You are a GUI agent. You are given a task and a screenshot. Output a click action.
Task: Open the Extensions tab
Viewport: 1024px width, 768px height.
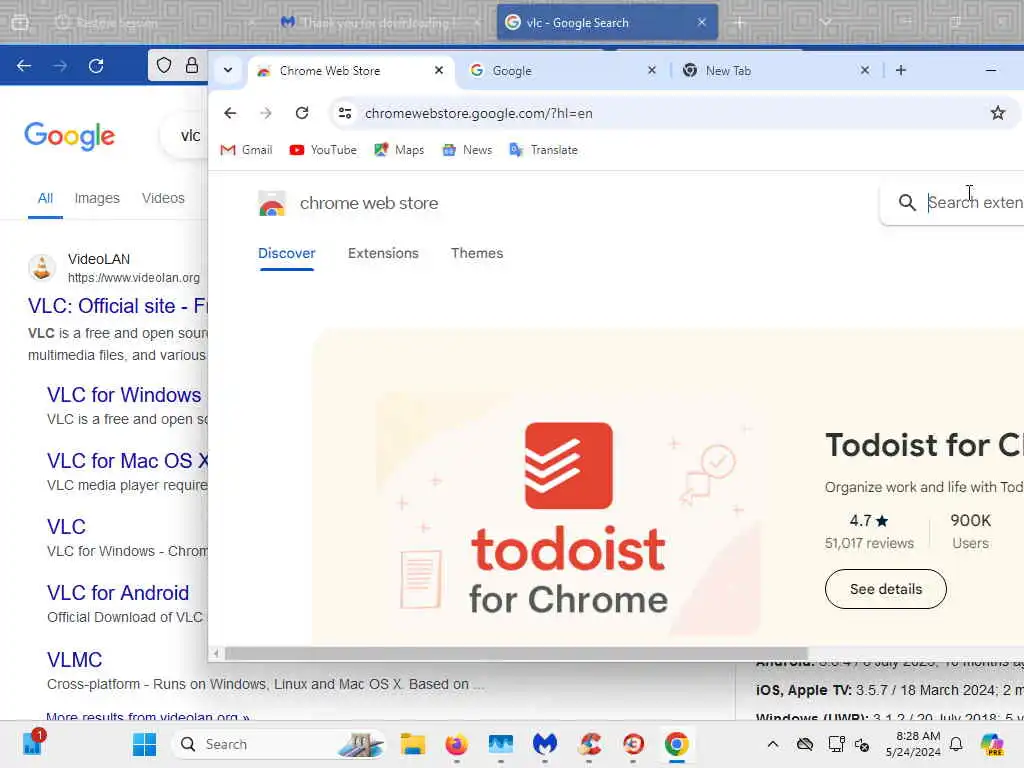point(383,253)
